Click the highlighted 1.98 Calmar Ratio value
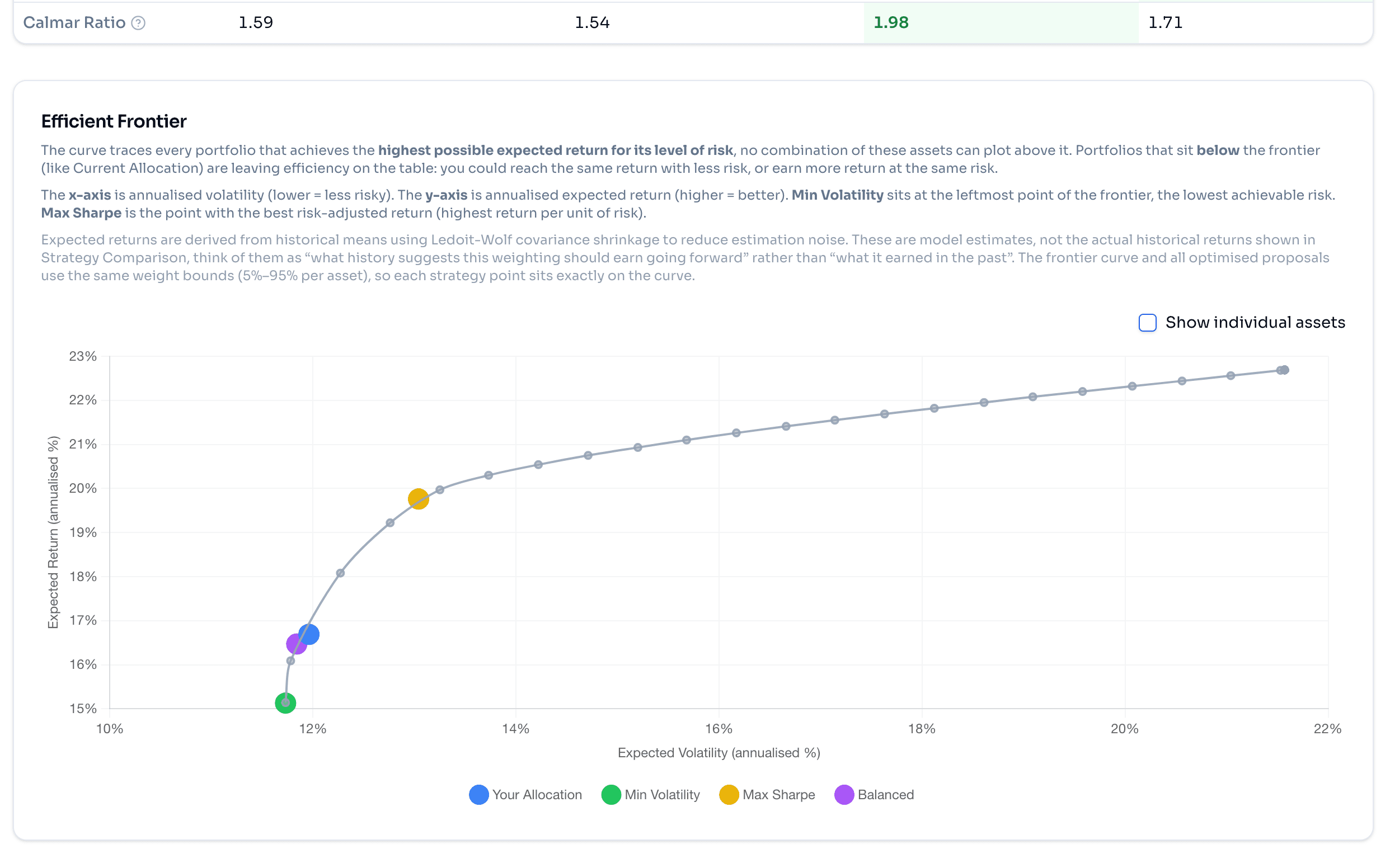 coord(891,23)
